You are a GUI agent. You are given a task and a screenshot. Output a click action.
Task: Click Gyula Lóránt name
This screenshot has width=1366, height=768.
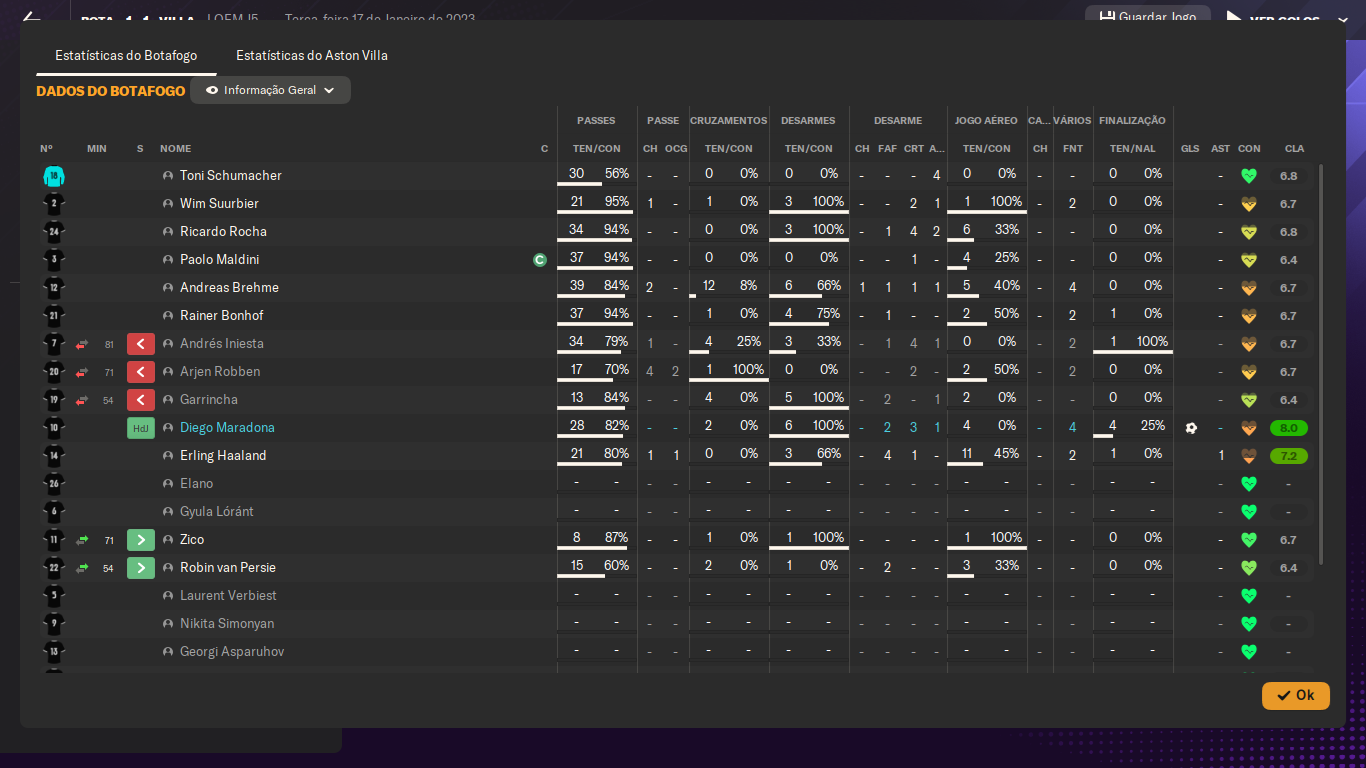point(217,512)
